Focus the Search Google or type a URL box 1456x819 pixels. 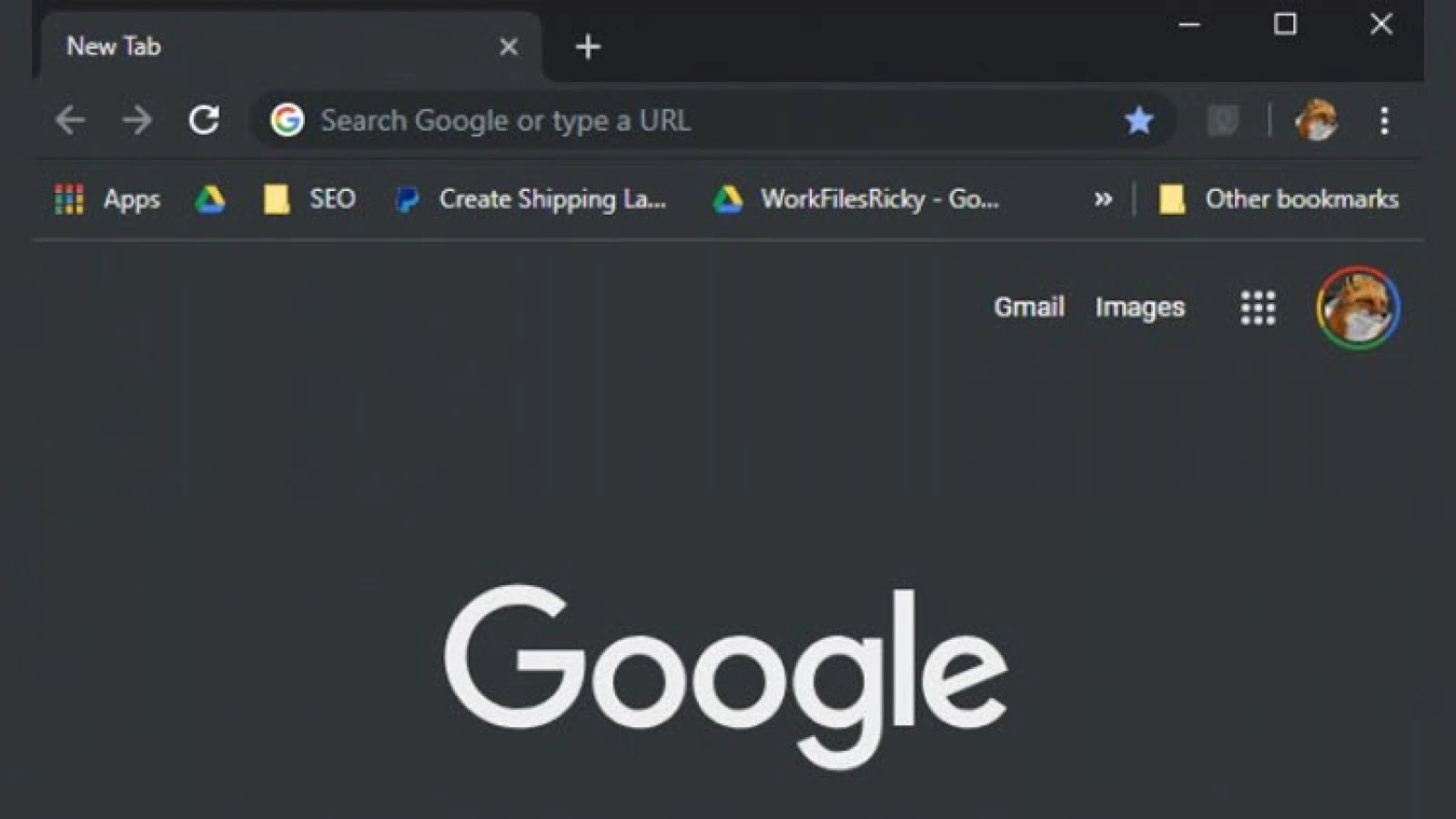point(713,120)
